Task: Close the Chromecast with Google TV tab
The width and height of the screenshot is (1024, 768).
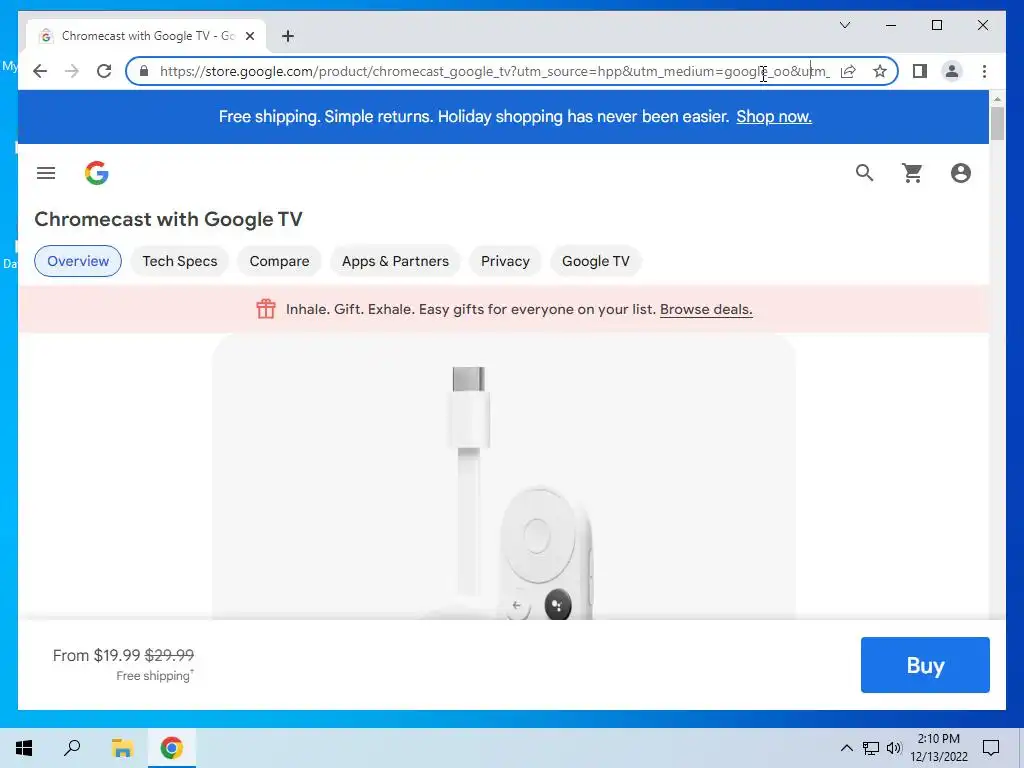Action: tap(249, 36)
